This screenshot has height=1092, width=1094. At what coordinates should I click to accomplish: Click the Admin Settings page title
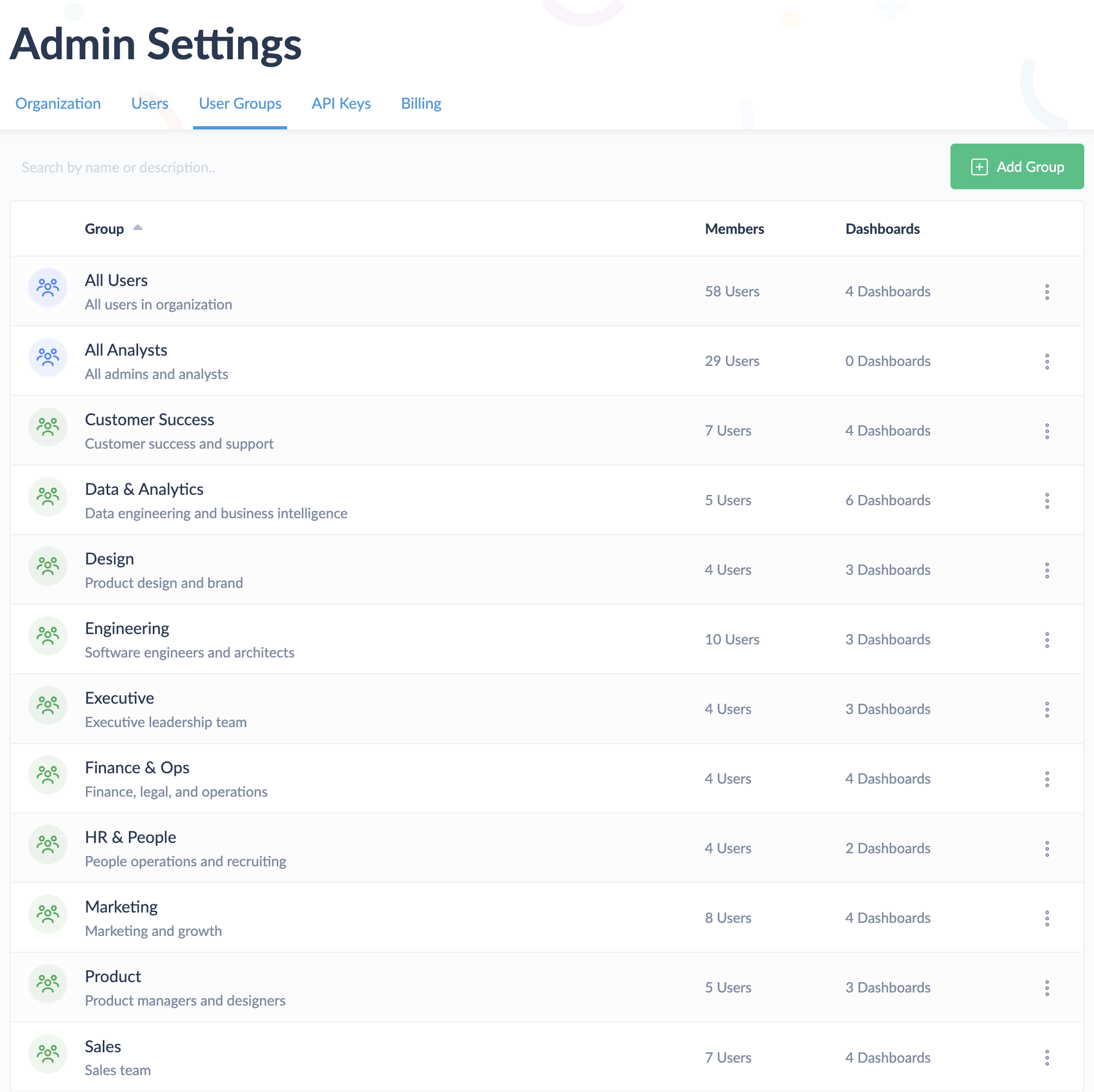coord(156,44)
